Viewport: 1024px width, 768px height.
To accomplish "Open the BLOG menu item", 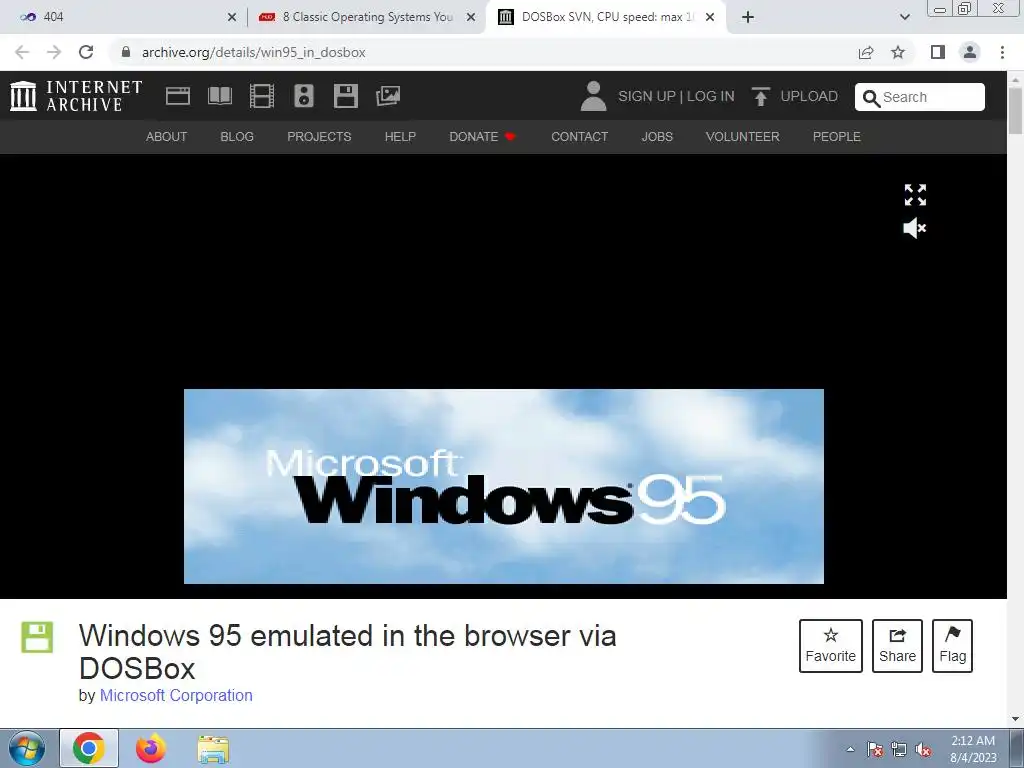I will tap(237, 136).
